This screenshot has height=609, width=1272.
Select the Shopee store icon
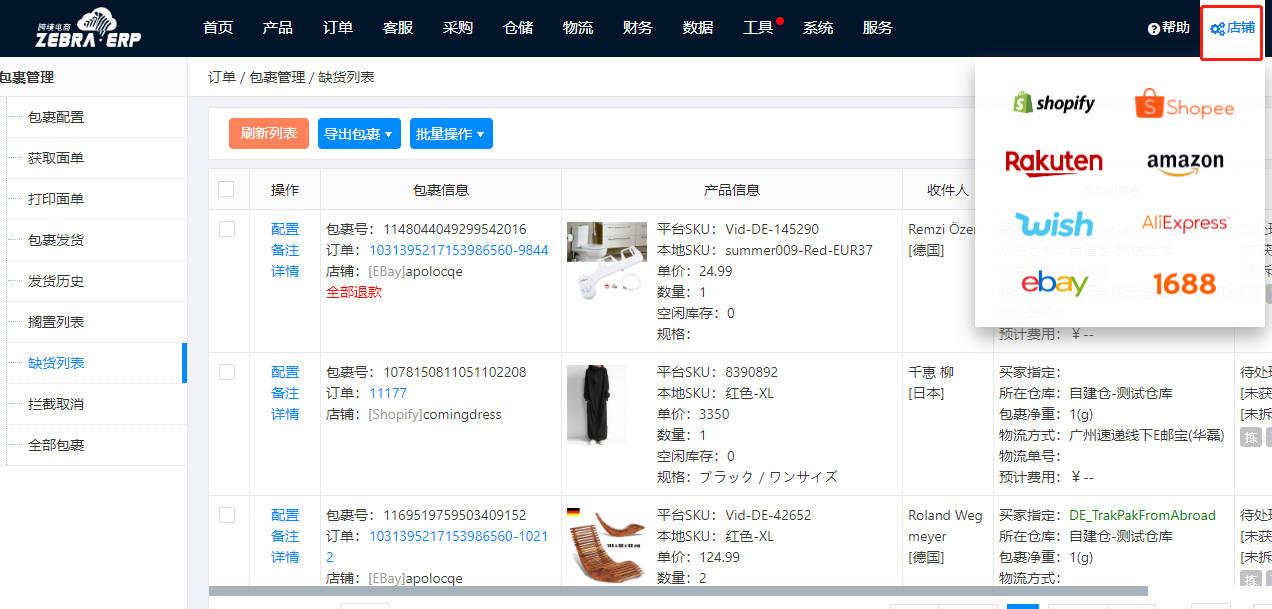(1184, 101)
